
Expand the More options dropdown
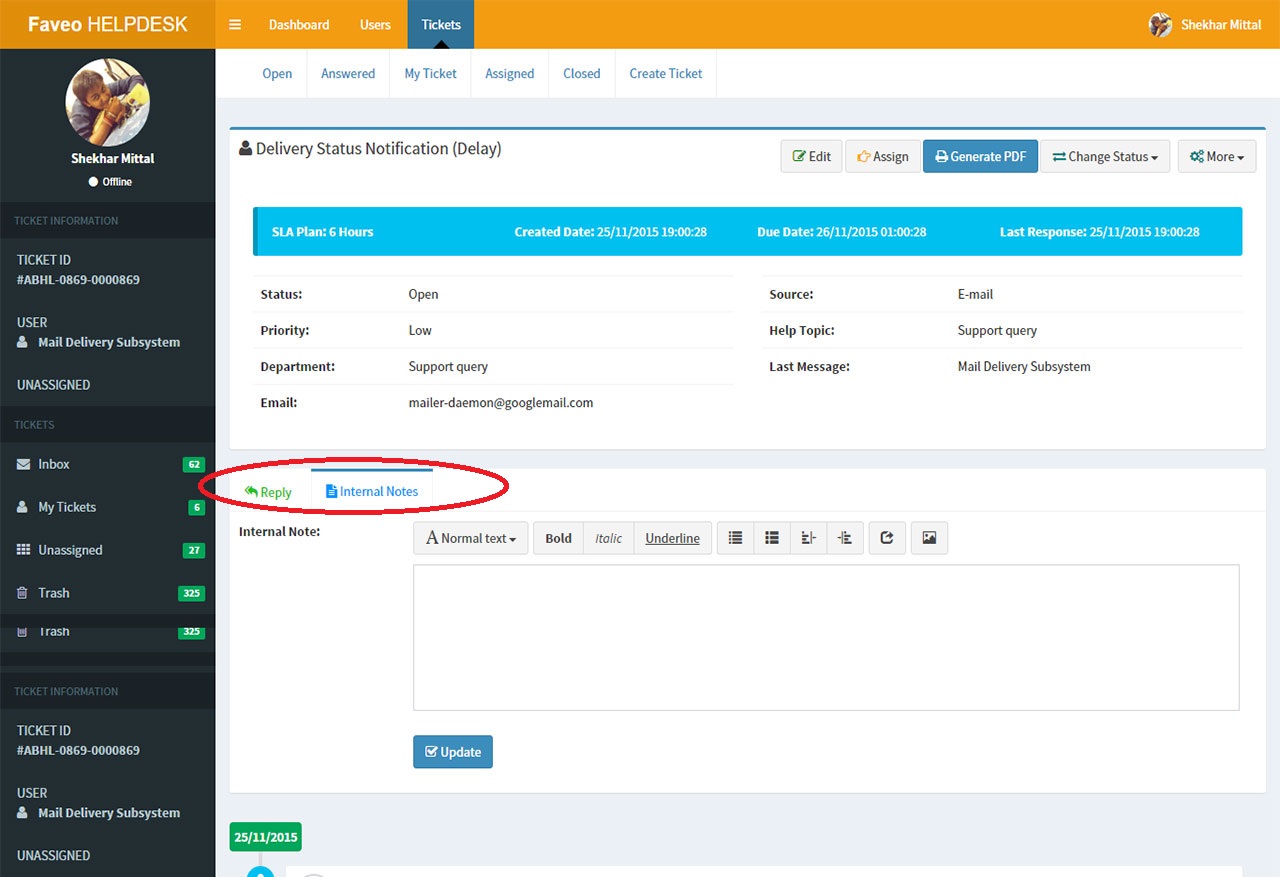(1216, 156)
